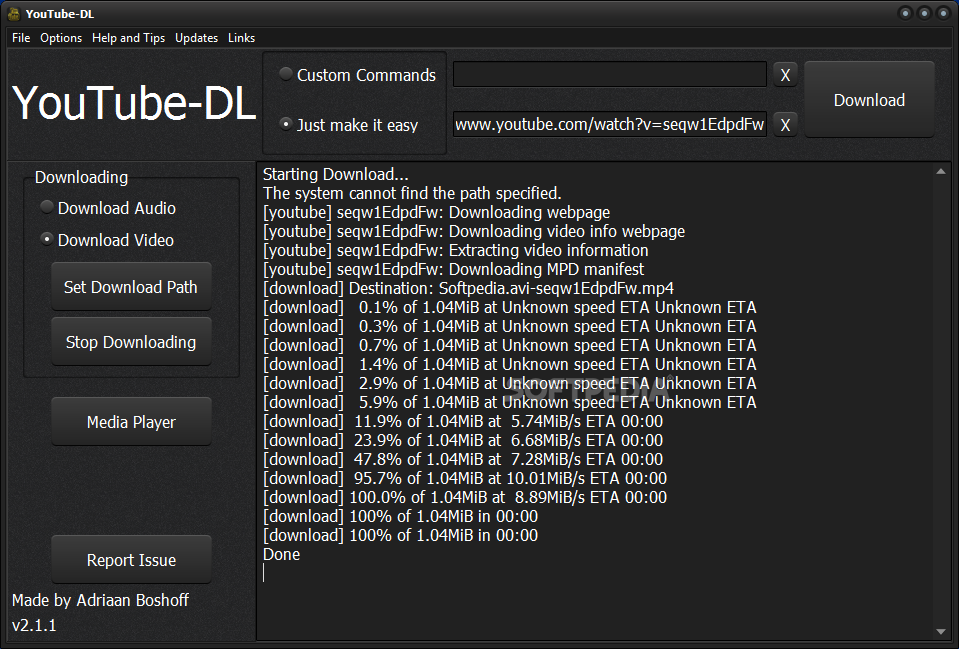Start the download with Download button
The width and height of the screenshot is (959, 649).
(x=869, y=100)
